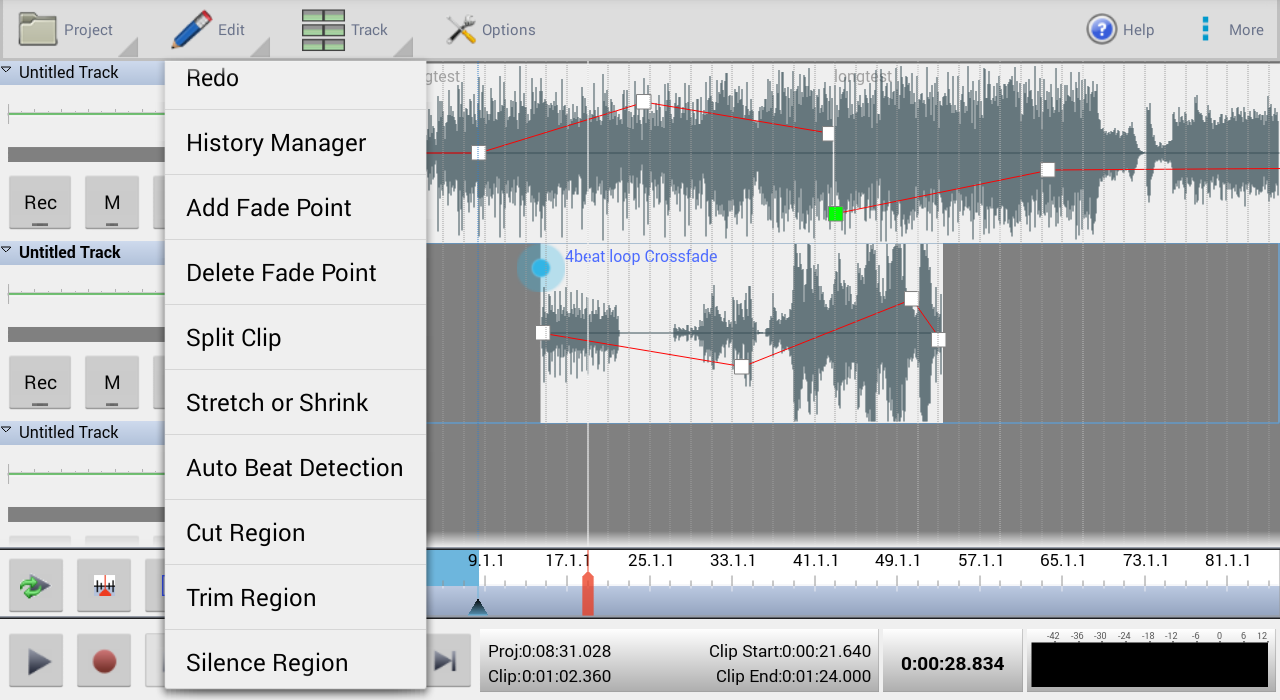This screenshot has width=1280, height=700.
Task: Open Options with the tools icon
Action: [461, 30]
